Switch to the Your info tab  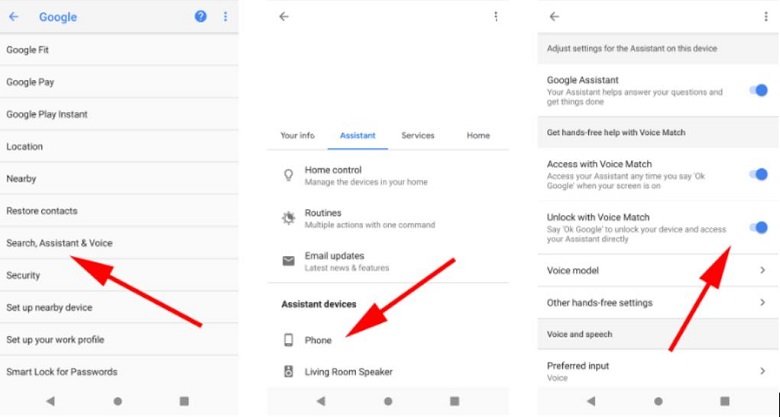[297, 135]
